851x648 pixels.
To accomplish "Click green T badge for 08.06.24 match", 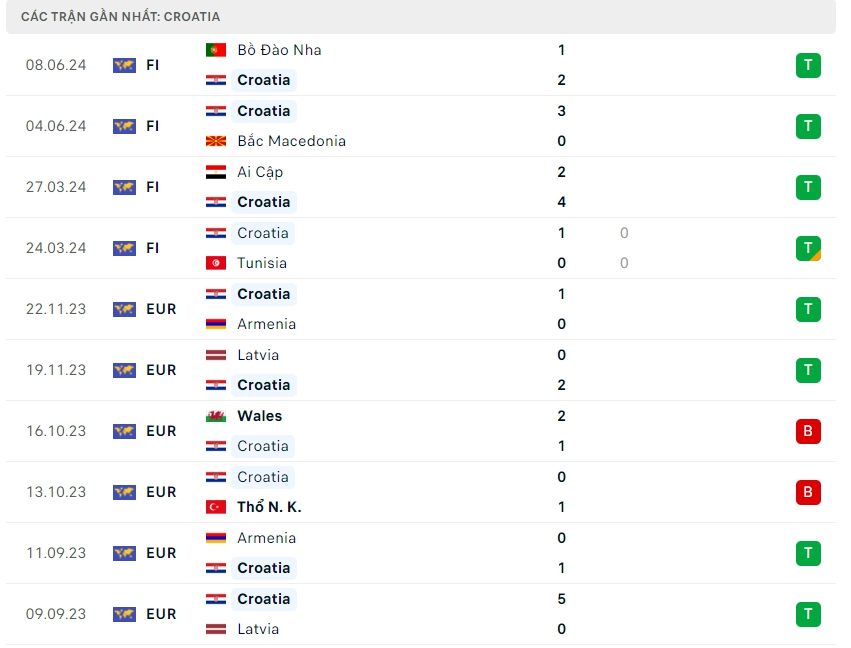I will click(808, 66).
